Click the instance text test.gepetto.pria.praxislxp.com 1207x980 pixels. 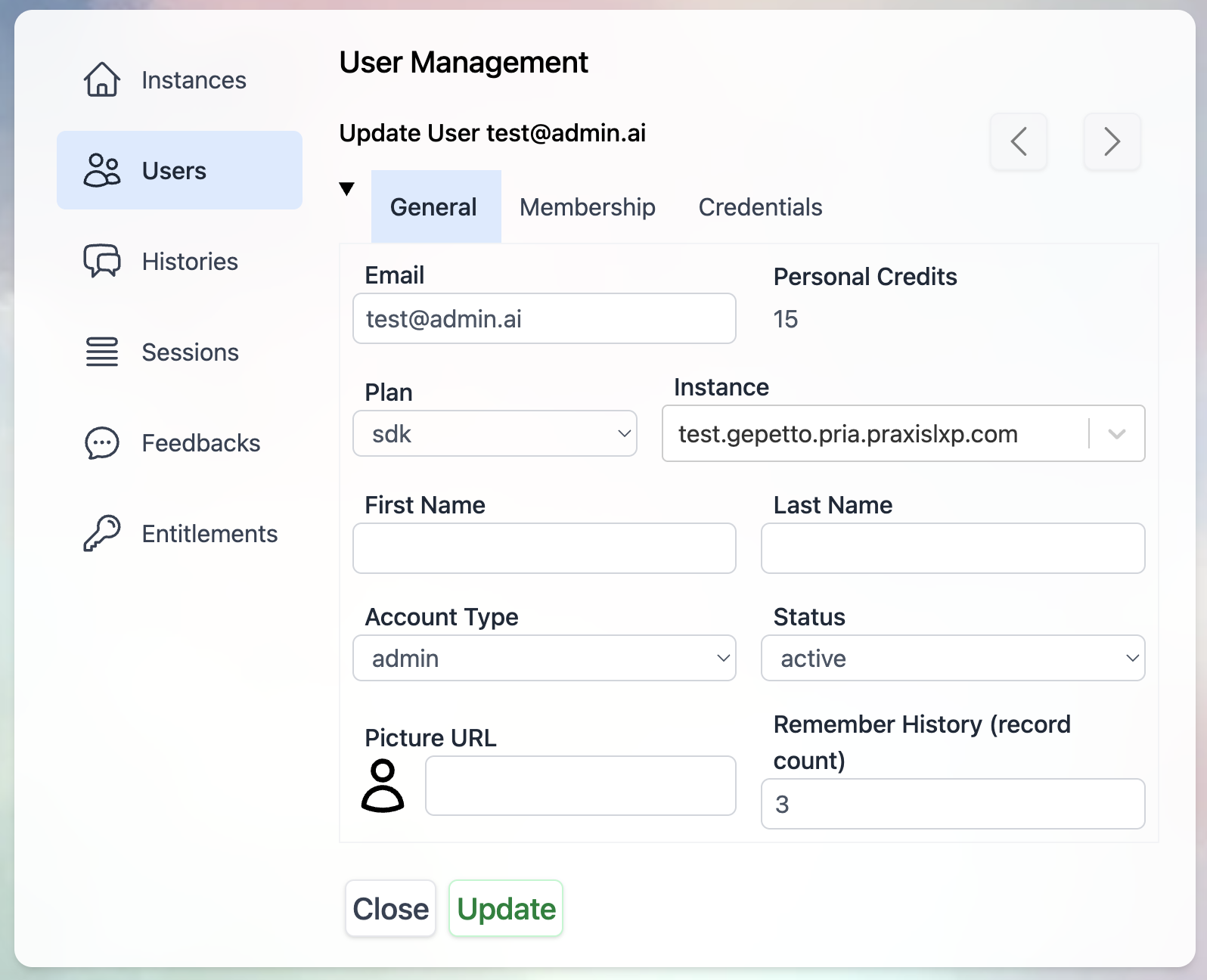[848, 434]
